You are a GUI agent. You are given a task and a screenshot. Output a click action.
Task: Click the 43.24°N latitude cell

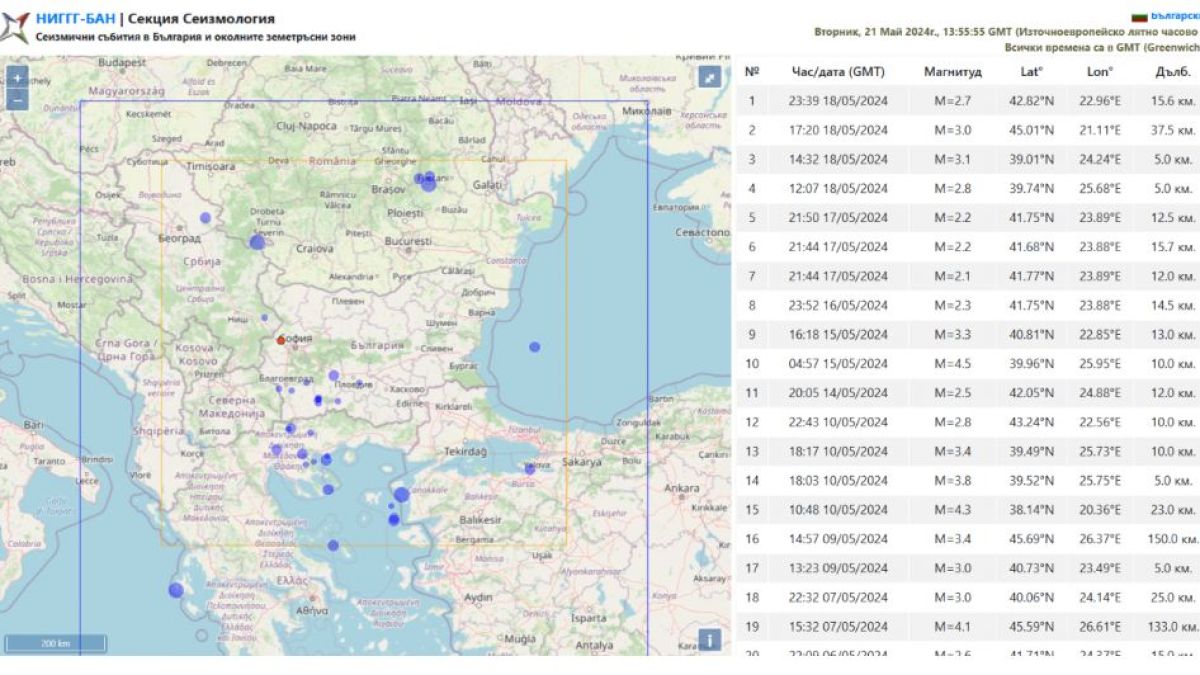point(1032,422)
